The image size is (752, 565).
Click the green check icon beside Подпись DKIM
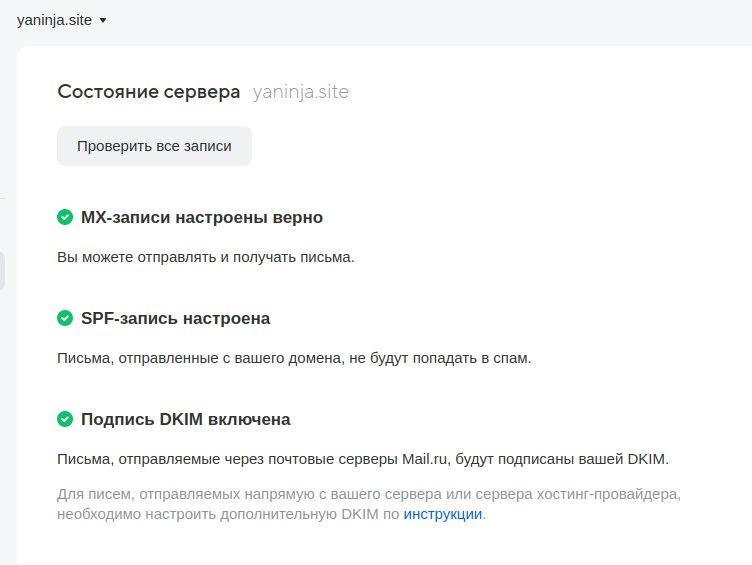pyautogui.click(x=65, y=419)
